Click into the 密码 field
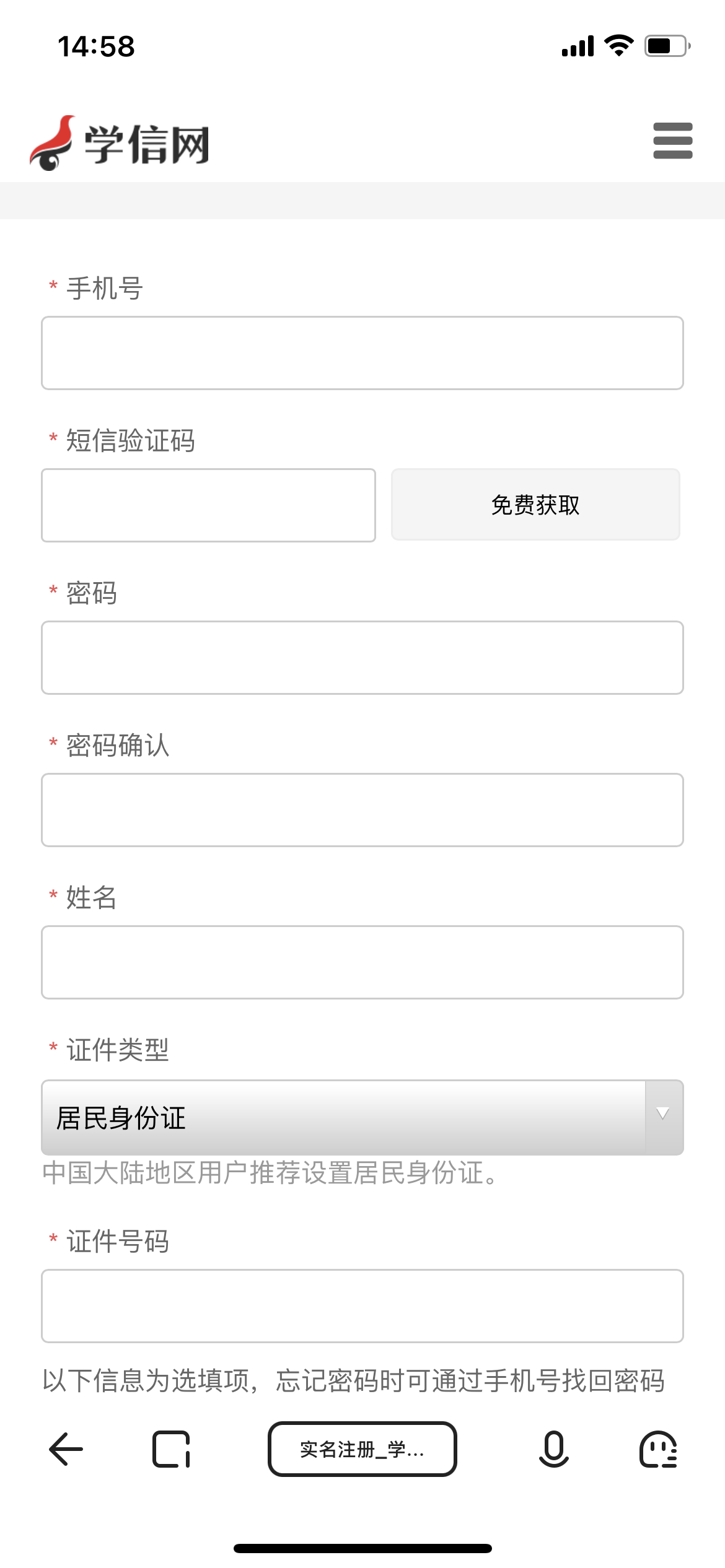The image size is (725, 1568). pos(362,658)
